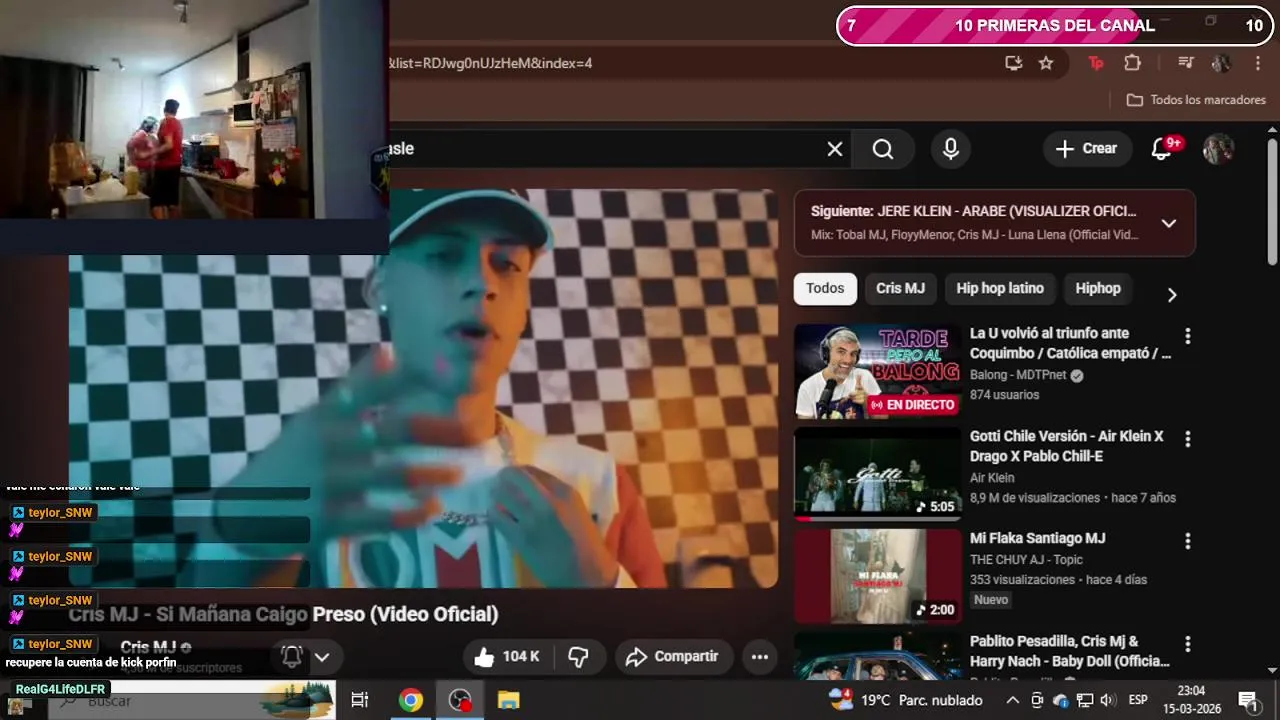Viewport: 1280px width, 720px height.
Task: Show more filter chips with the arrow
Action: pyautogui.click(x=1172, y=294)
